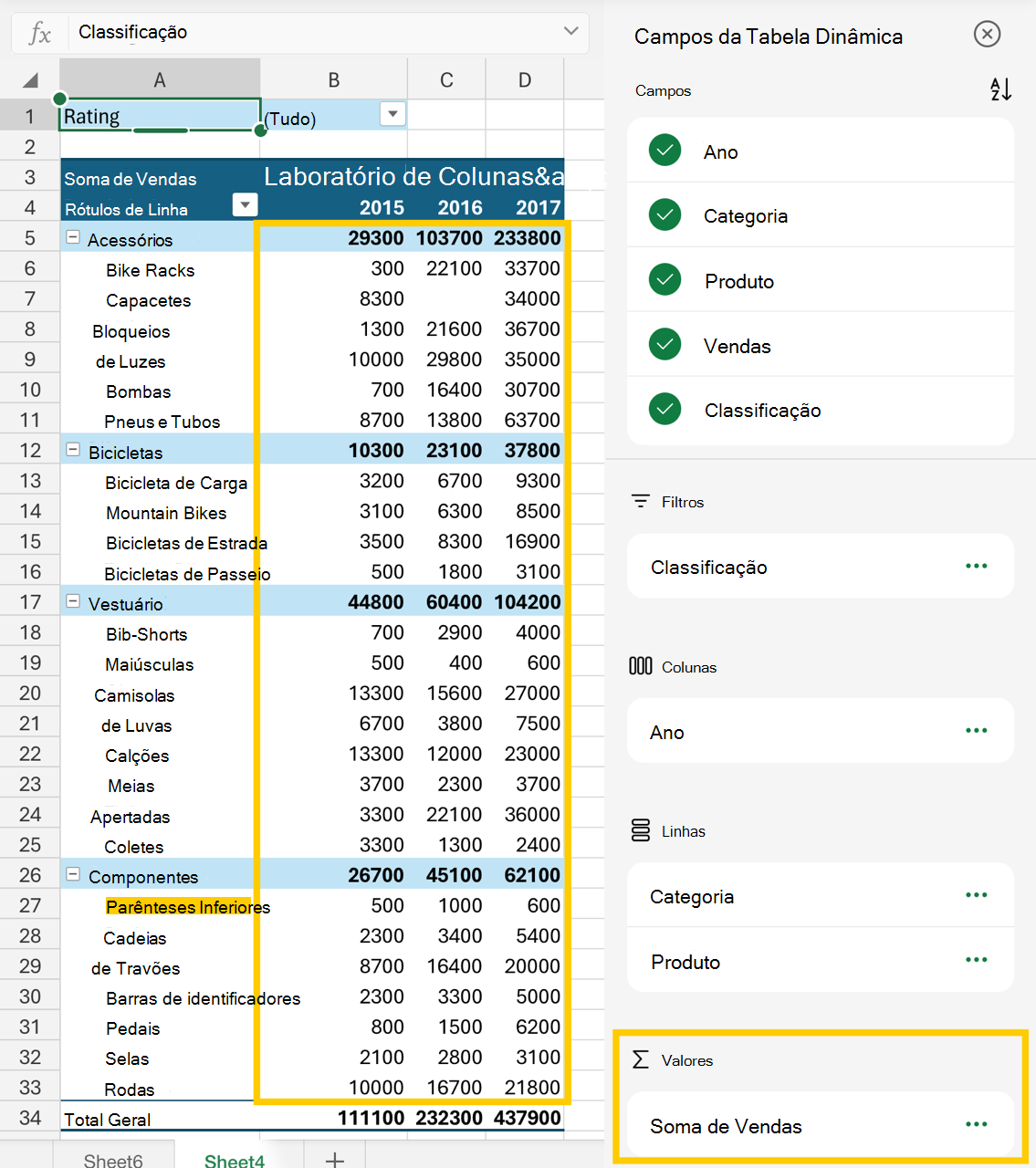
Task: Click the formula bar text Classificação
Action: click(x=132, y=32)
